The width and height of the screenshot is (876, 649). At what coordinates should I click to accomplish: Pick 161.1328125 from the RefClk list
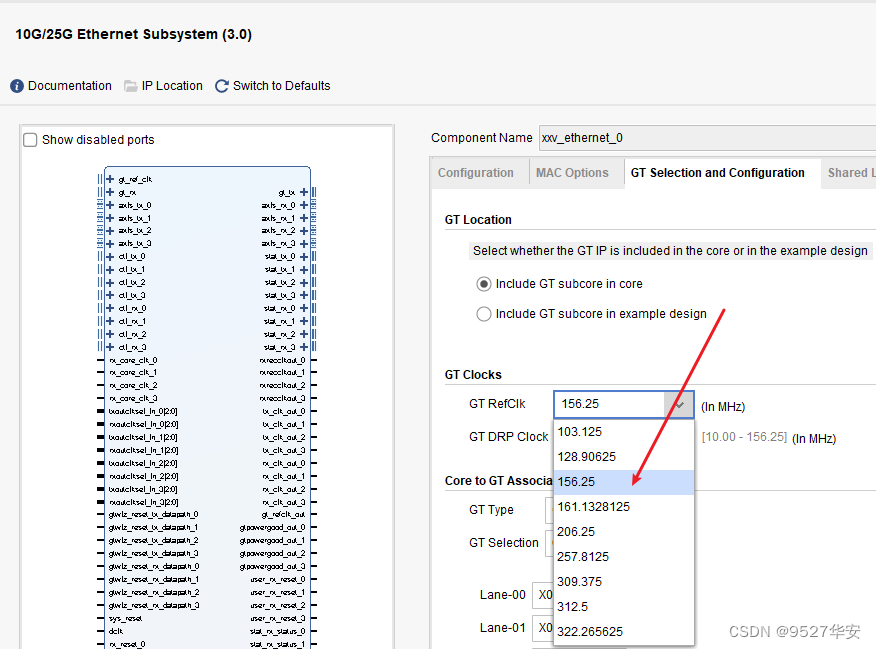coord(595,507)
